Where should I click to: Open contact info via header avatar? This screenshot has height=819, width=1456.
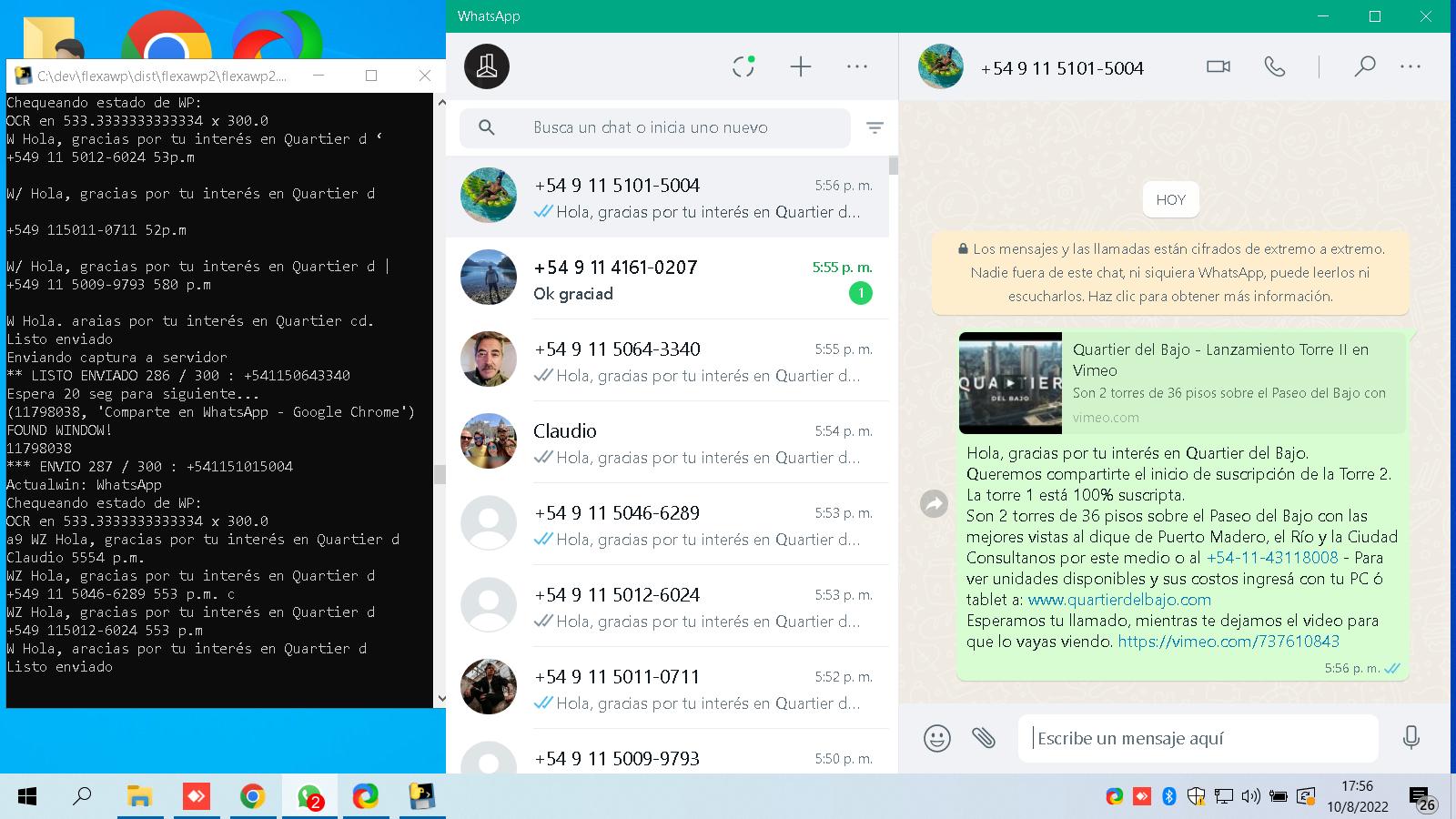940,66
